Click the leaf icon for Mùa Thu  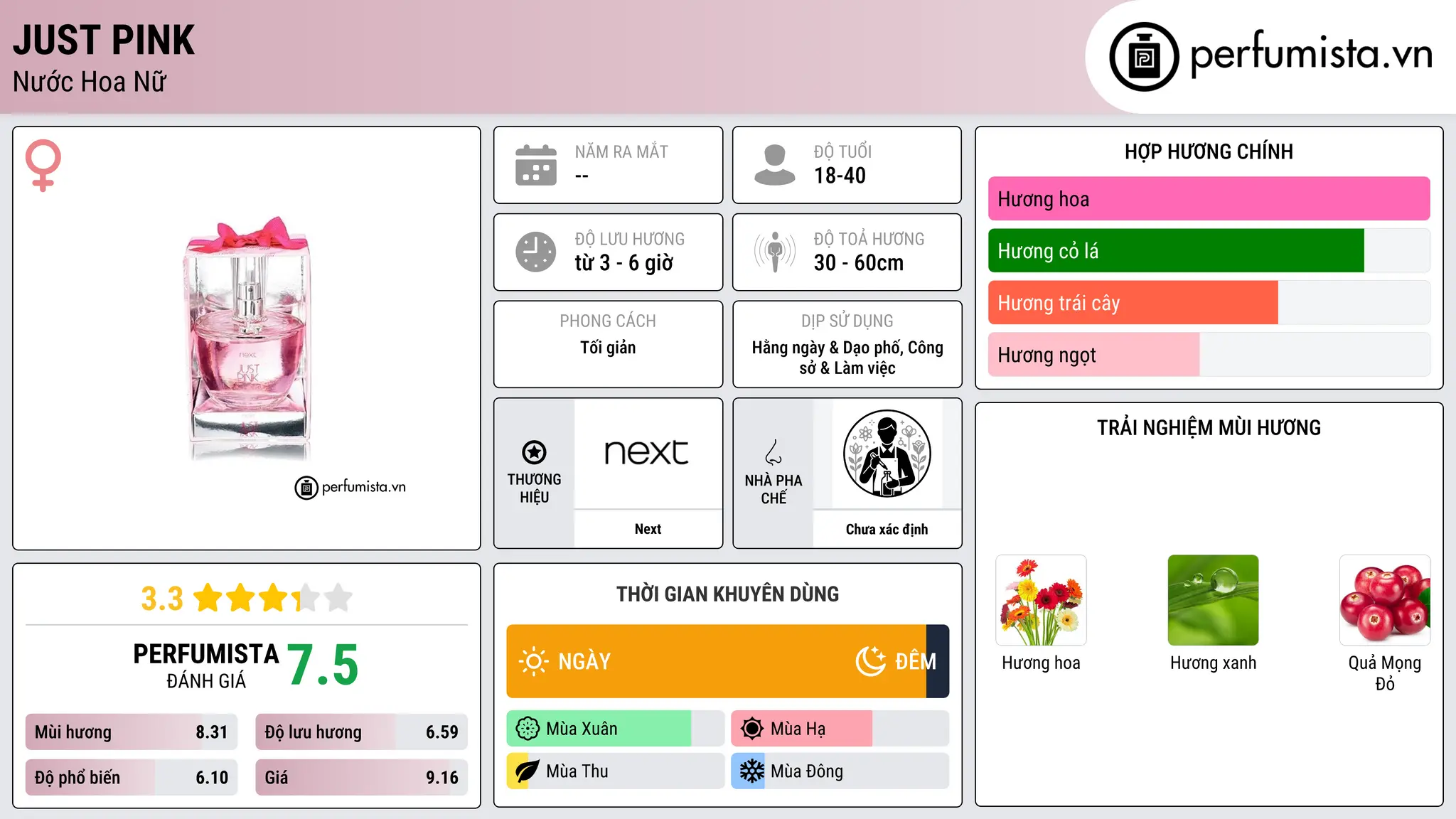(526, 771)
